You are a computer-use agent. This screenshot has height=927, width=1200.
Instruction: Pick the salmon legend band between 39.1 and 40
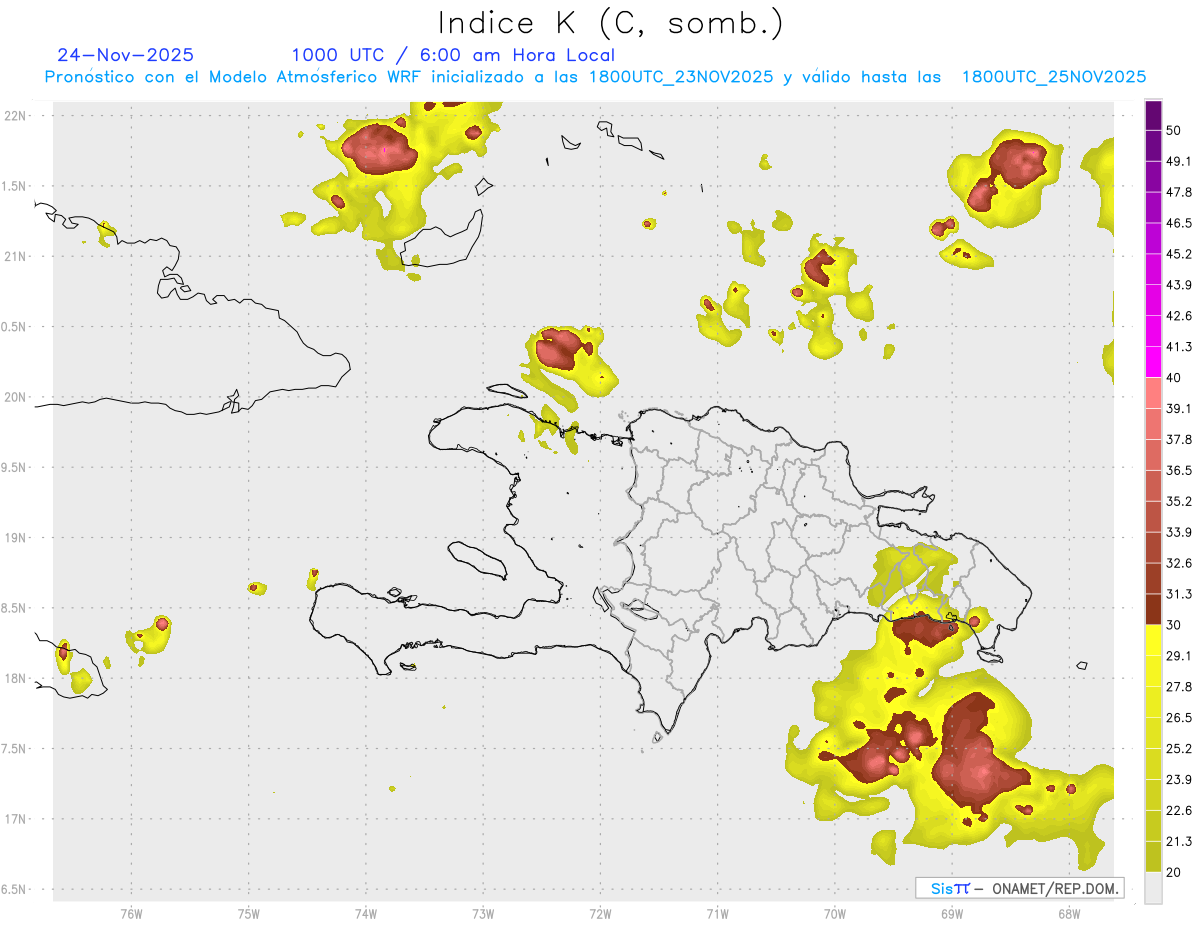[x=1153, y=392]
